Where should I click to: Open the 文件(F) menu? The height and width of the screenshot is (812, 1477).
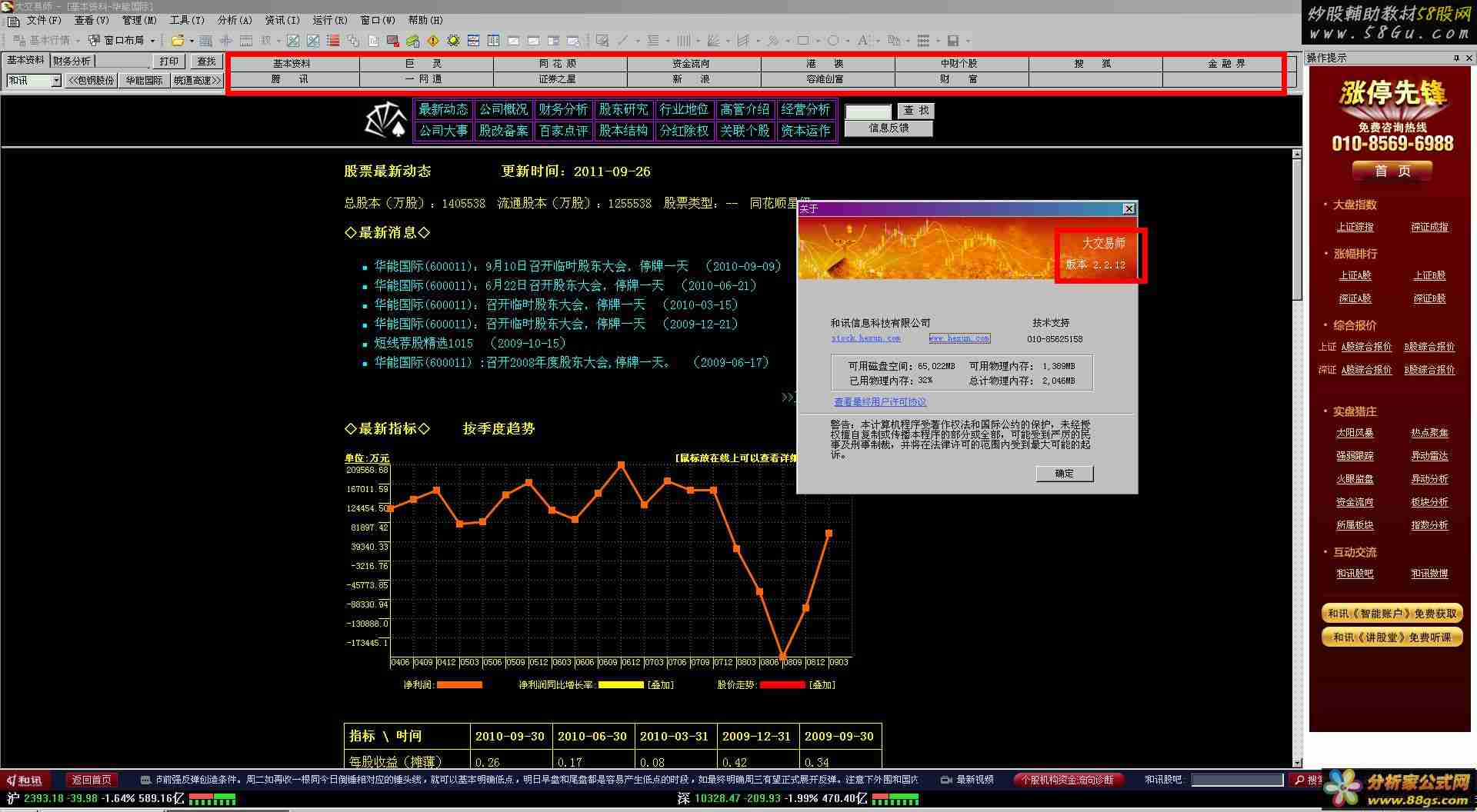[44, 20]
